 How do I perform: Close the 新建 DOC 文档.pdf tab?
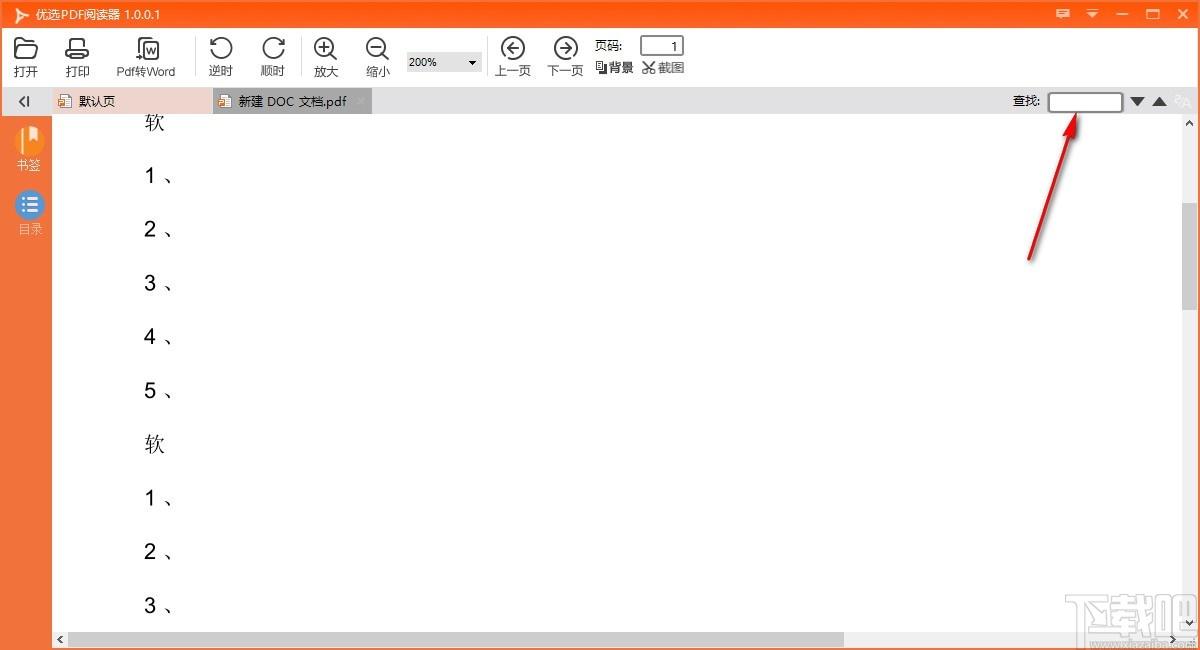click(361, 101)
